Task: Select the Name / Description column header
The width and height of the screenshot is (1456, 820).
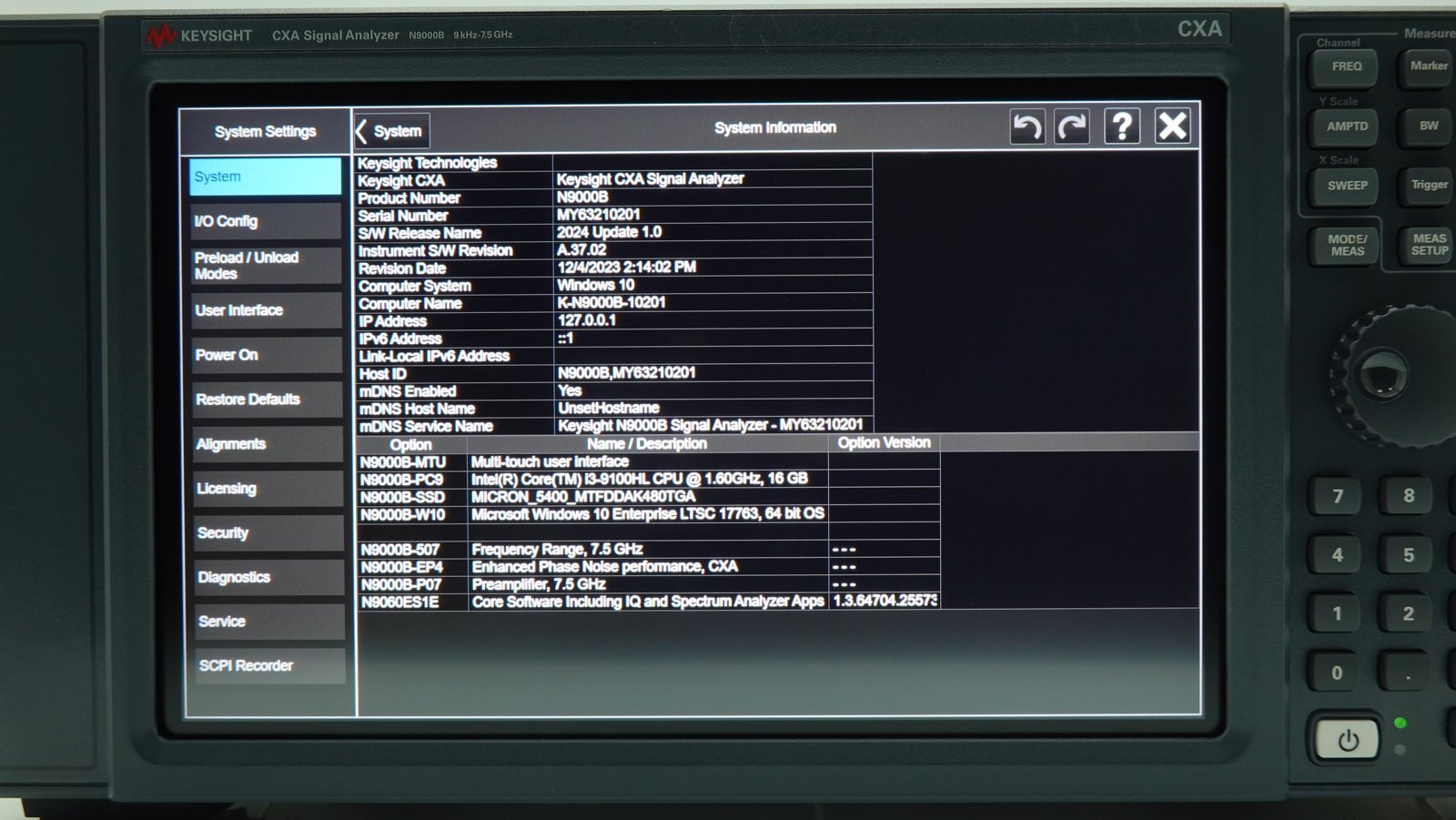Action: [x=647, y=444]
